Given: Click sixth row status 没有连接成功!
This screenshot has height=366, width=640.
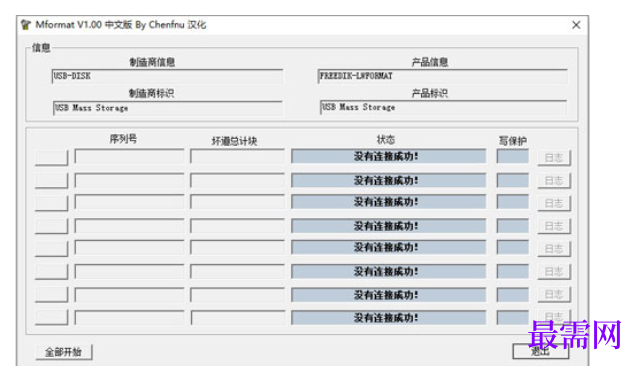Looking at the screenshot, I should coord(389,271).
